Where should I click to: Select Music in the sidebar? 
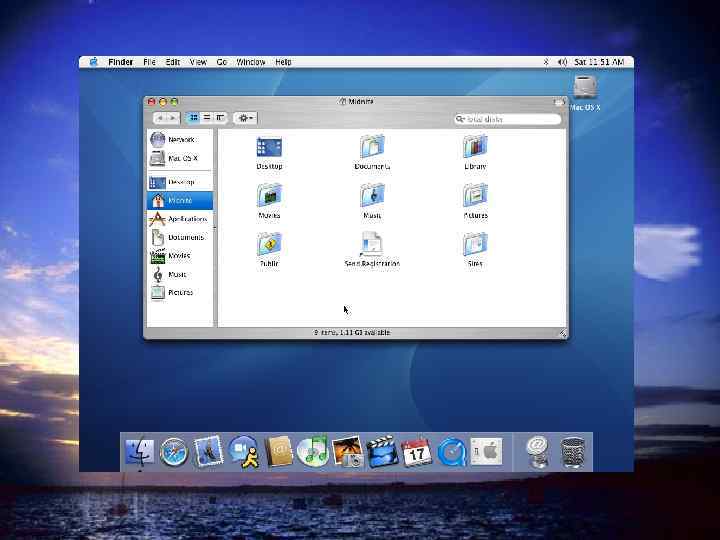click(x=180, y=275)
